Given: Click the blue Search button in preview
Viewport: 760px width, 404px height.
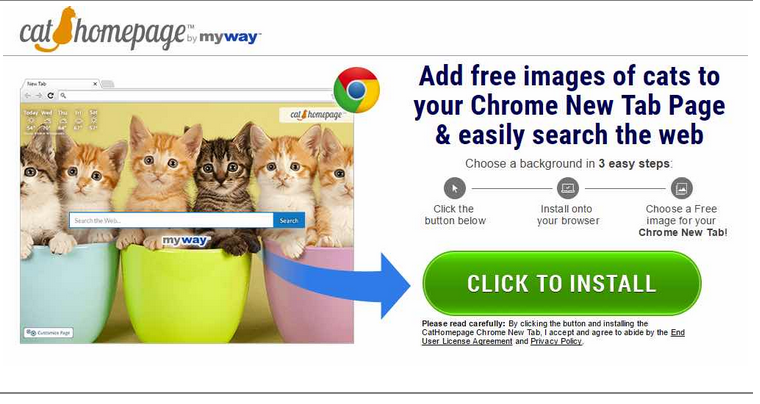Looking at the screenshot, I should click(289, 220).
